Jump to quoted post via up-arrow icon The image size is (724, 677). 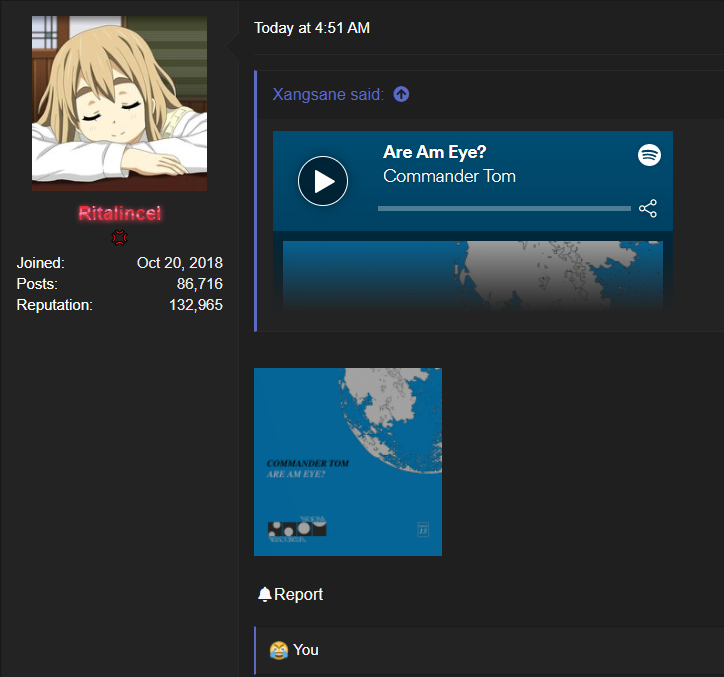(401, 94)
